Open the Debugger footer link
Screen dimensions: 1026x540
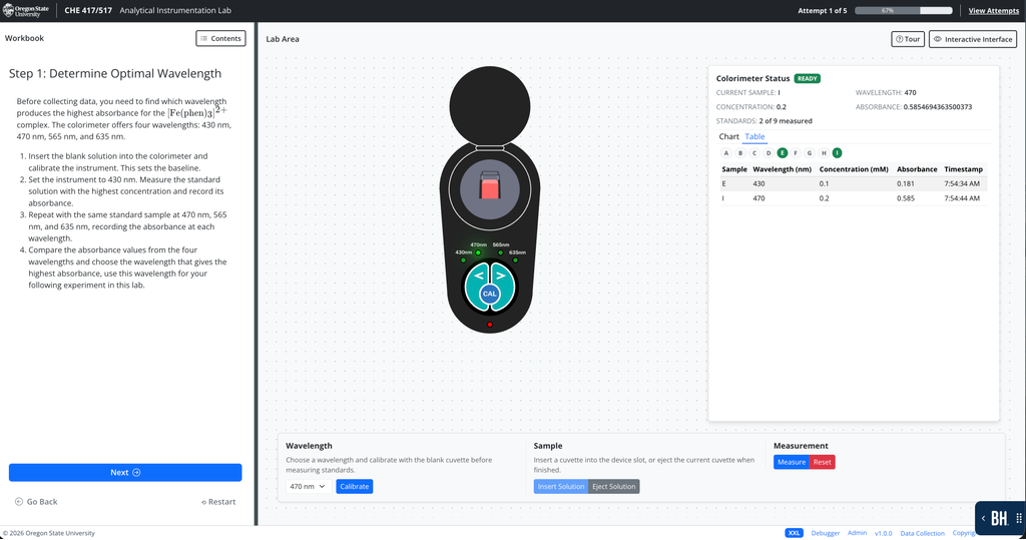pos(825,533)
